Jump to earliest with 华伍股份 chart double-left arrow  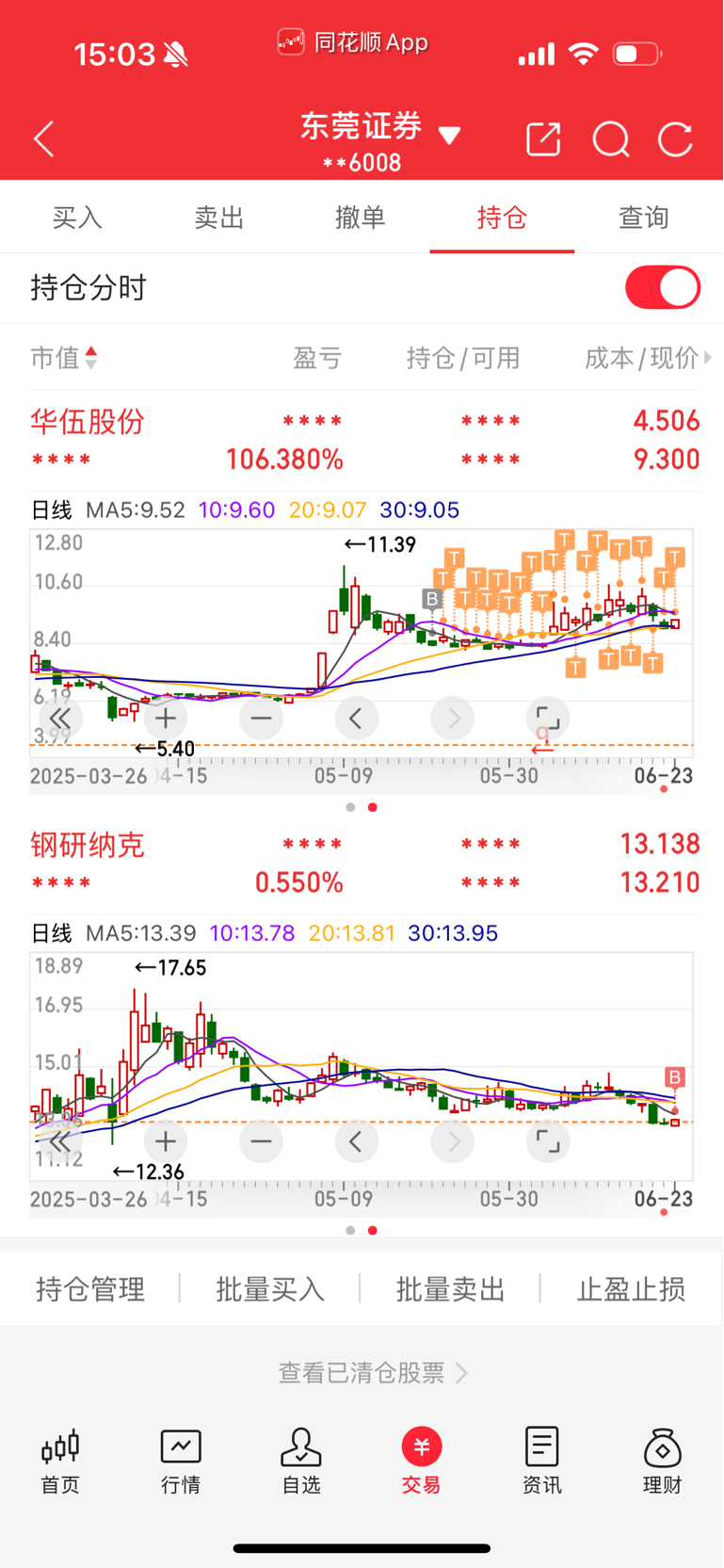[62, 719]
